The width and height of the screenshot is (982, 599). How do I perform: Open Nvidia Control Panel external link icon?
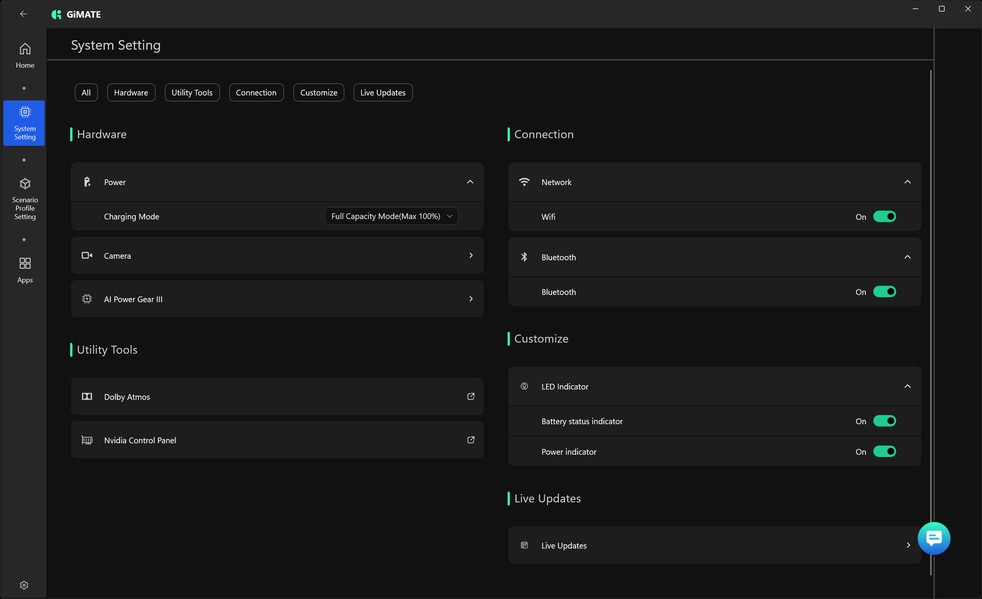[x=471, y=440]
